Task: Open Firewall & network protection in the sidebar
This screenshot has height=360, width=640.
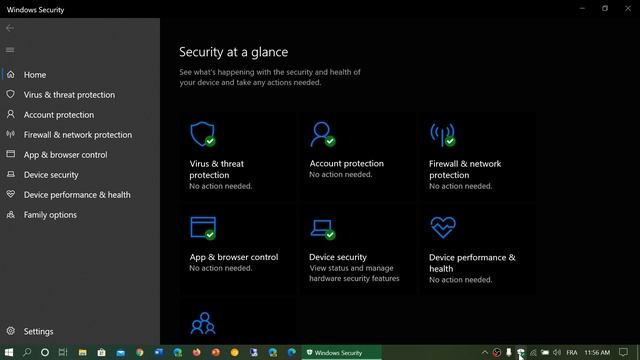Action: tap(80, 135)
